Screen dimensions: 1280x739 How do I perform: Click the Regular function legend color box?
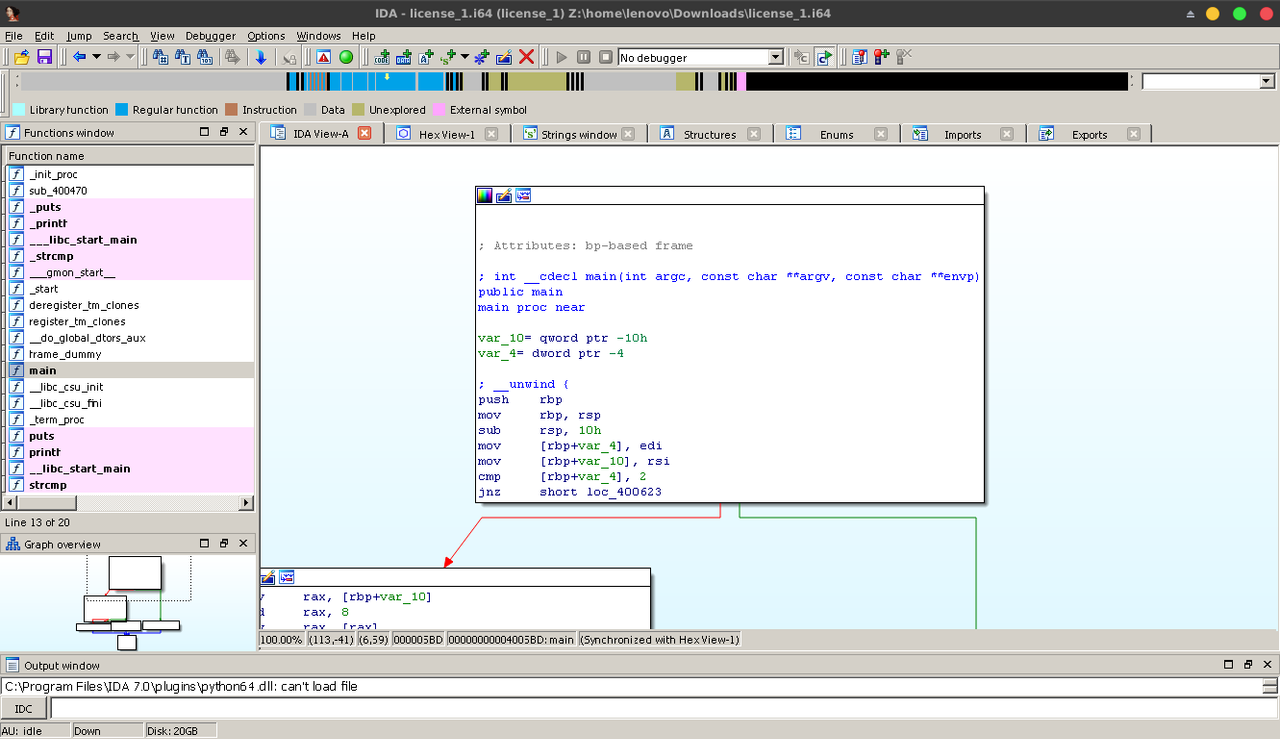121,110
